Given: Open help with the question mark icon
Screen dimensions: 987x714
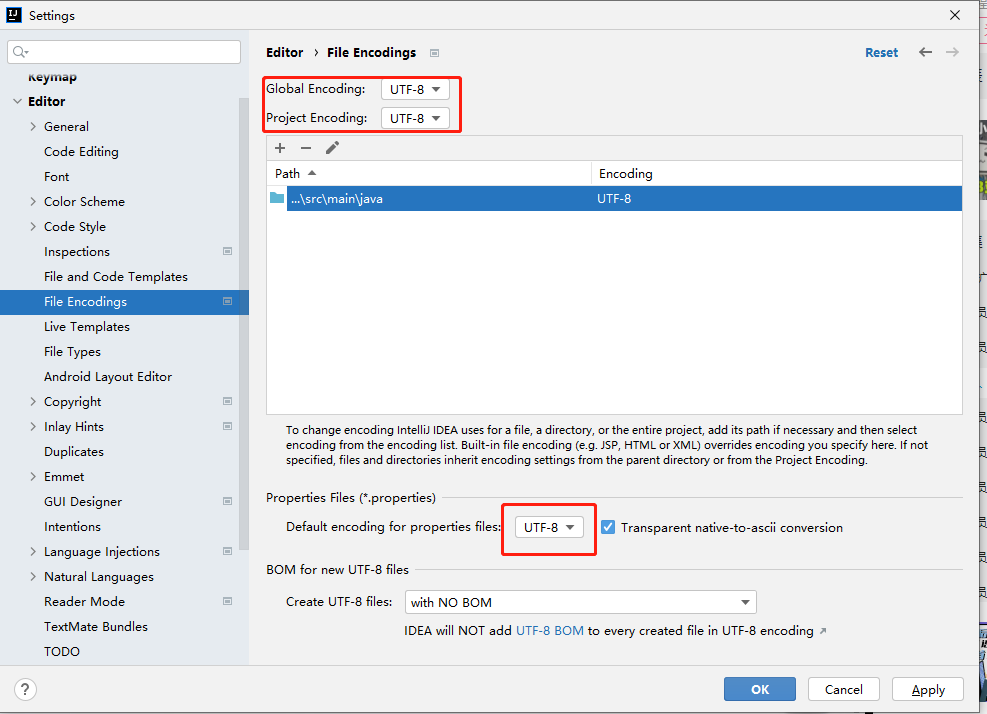Looking at the screenshot, I should (x=25, y=689).
